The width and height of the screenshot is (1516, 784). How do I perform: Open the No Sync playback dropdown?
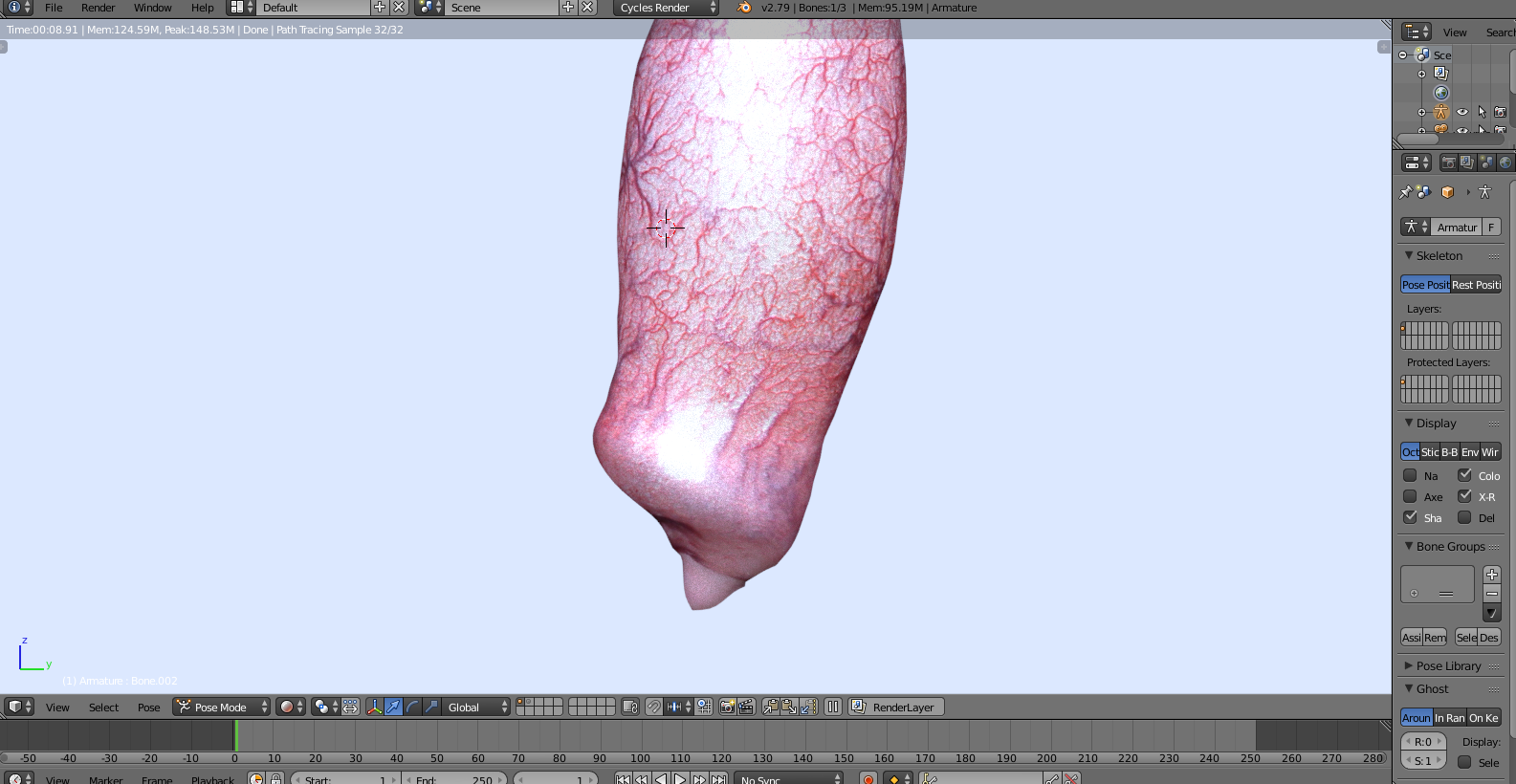click(789, 779)
